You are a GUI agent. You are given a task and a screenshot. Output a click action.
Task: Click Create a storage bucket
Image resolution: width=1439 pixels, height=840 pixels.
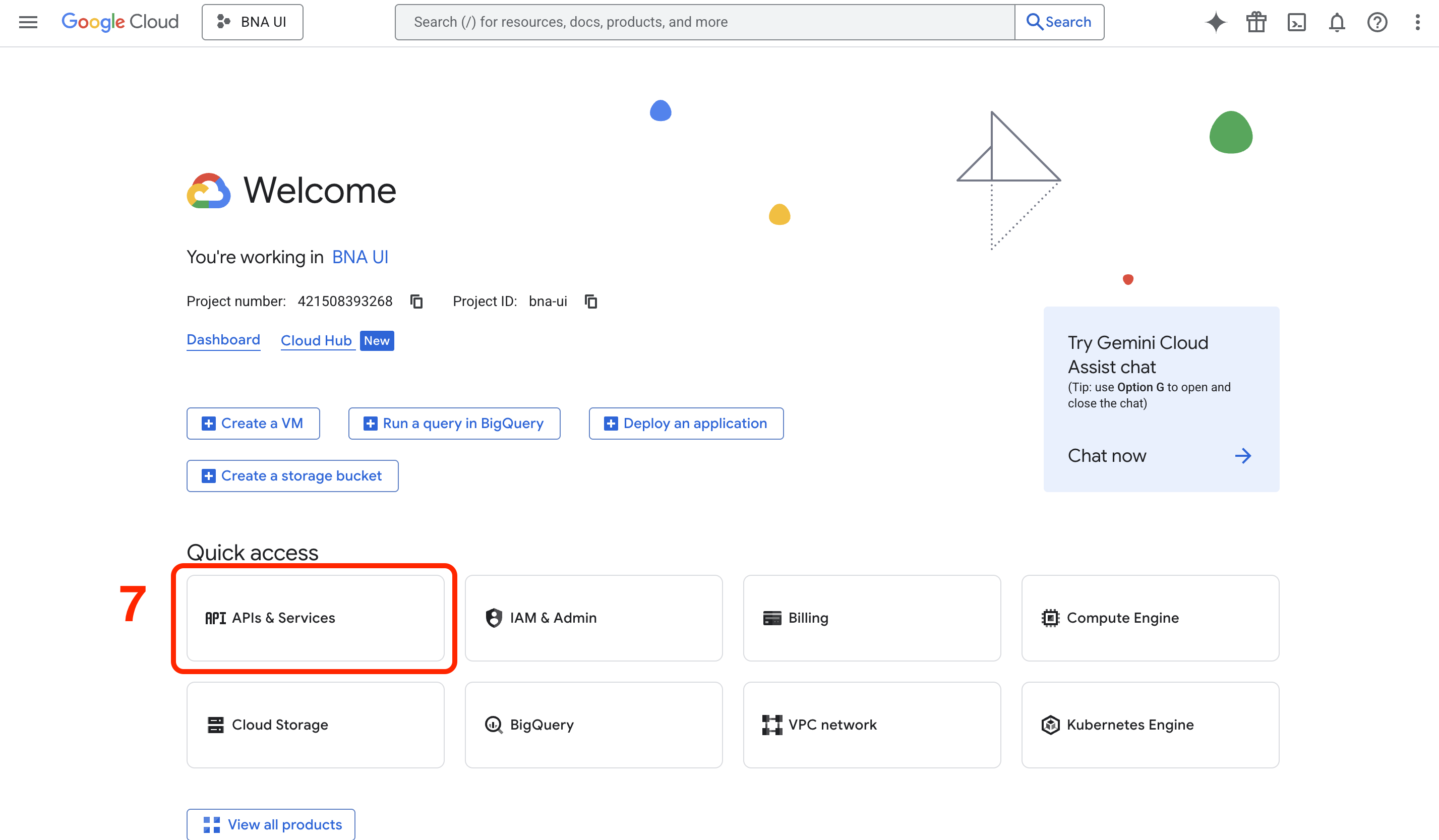[x=292, y=475]
